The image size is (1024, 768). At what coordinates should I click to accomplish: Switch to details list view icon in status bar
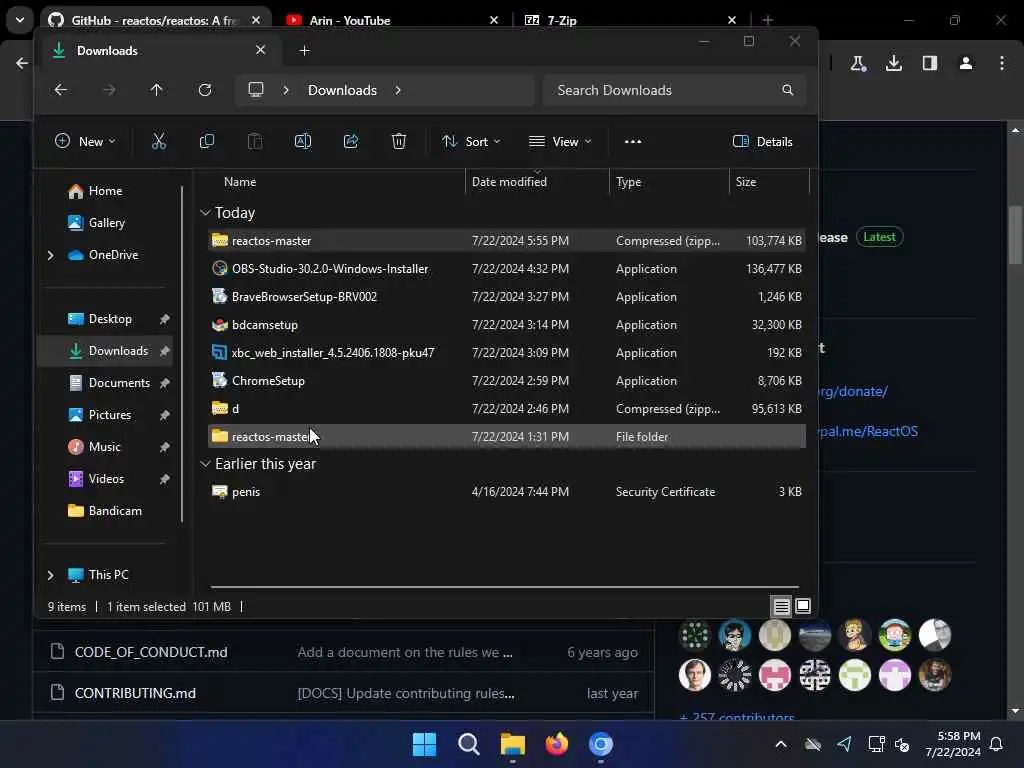click(782, 607)
